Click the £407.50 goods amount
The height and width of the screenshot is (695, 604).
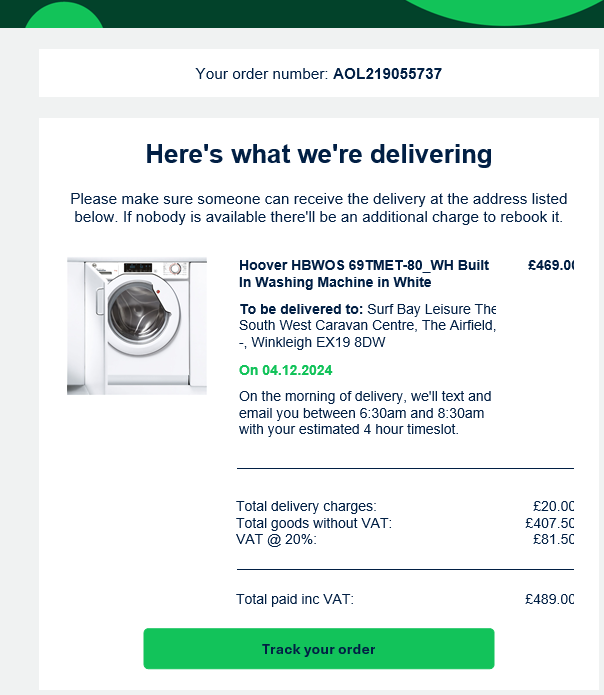click(x=549, y=523)
